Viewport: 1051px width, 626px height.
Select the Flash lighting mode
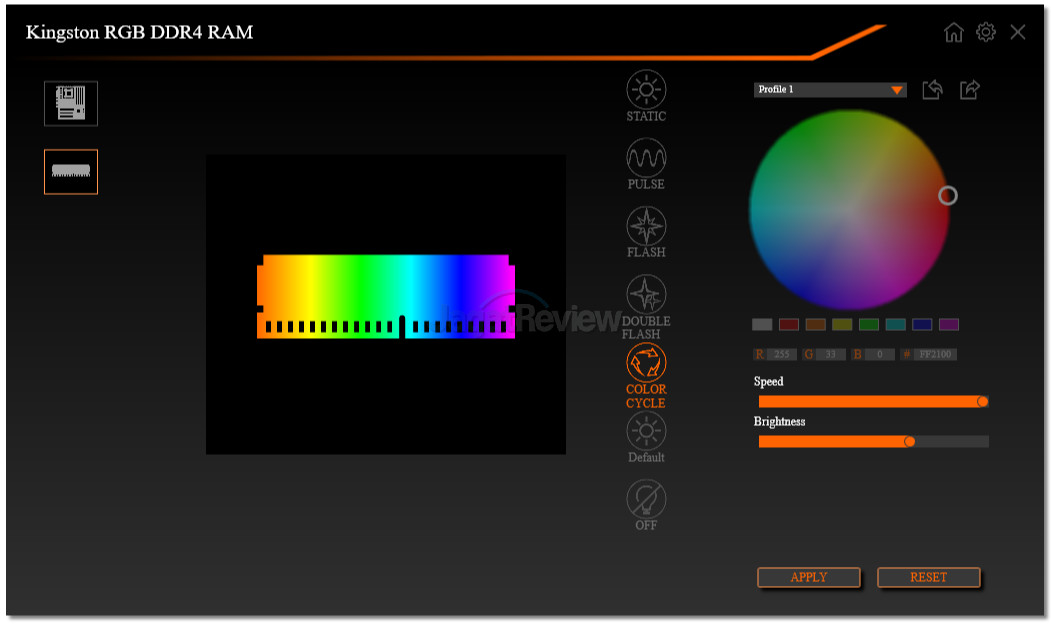(646, 232)
